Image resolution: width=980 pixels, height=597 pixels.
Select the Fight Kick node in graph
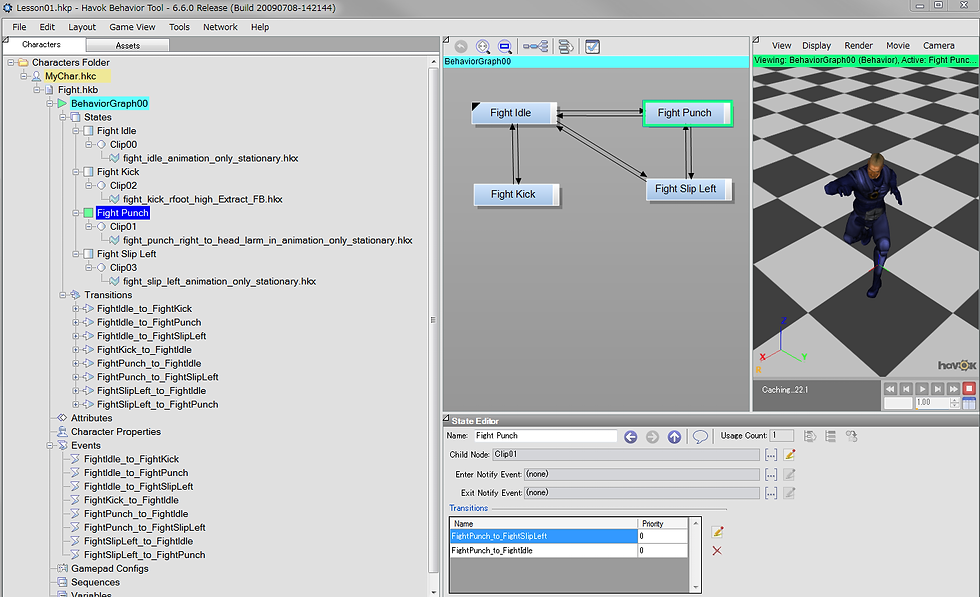pos(516,194)
